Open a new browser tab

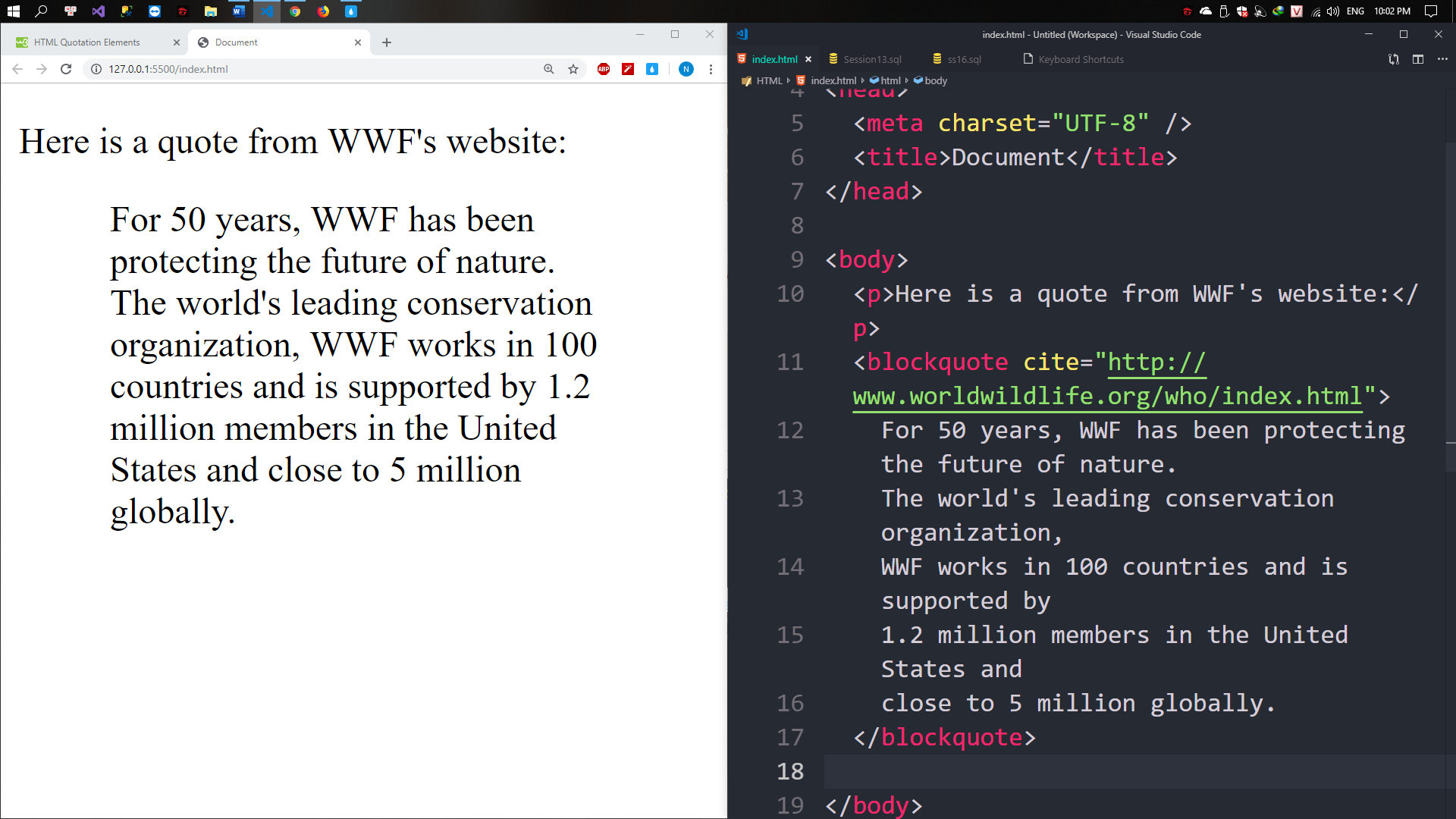coord(387,42)
